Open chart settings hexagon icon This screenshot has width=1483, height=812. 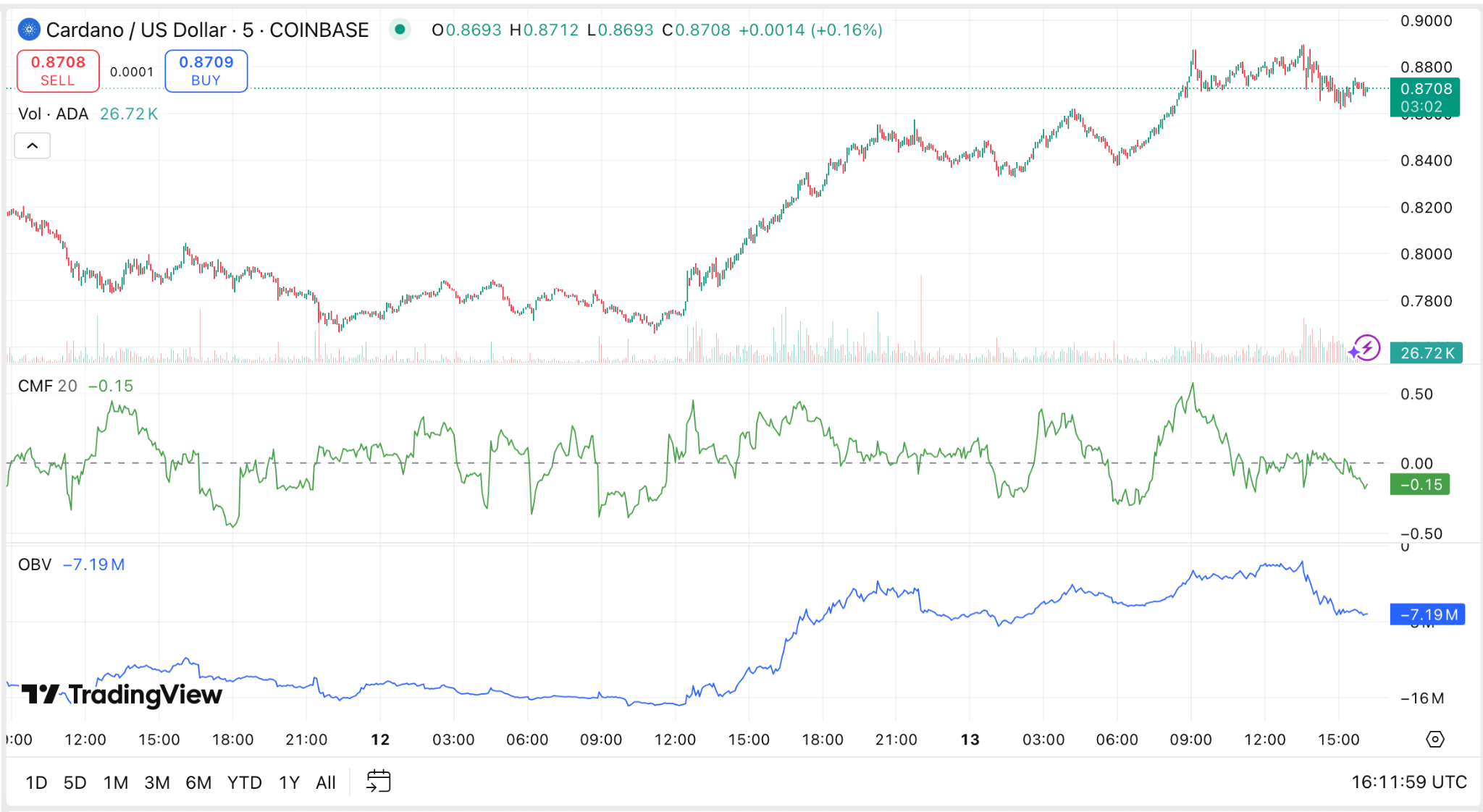coord(1434,739)
